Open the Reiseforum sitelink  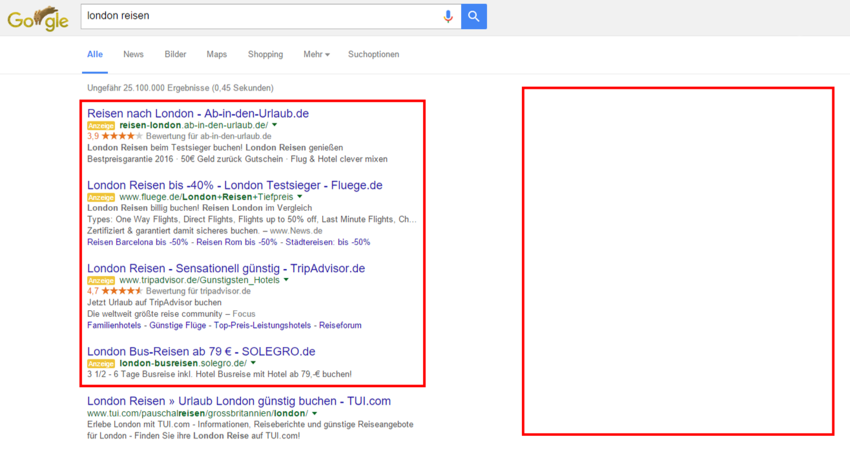(340, 325)
